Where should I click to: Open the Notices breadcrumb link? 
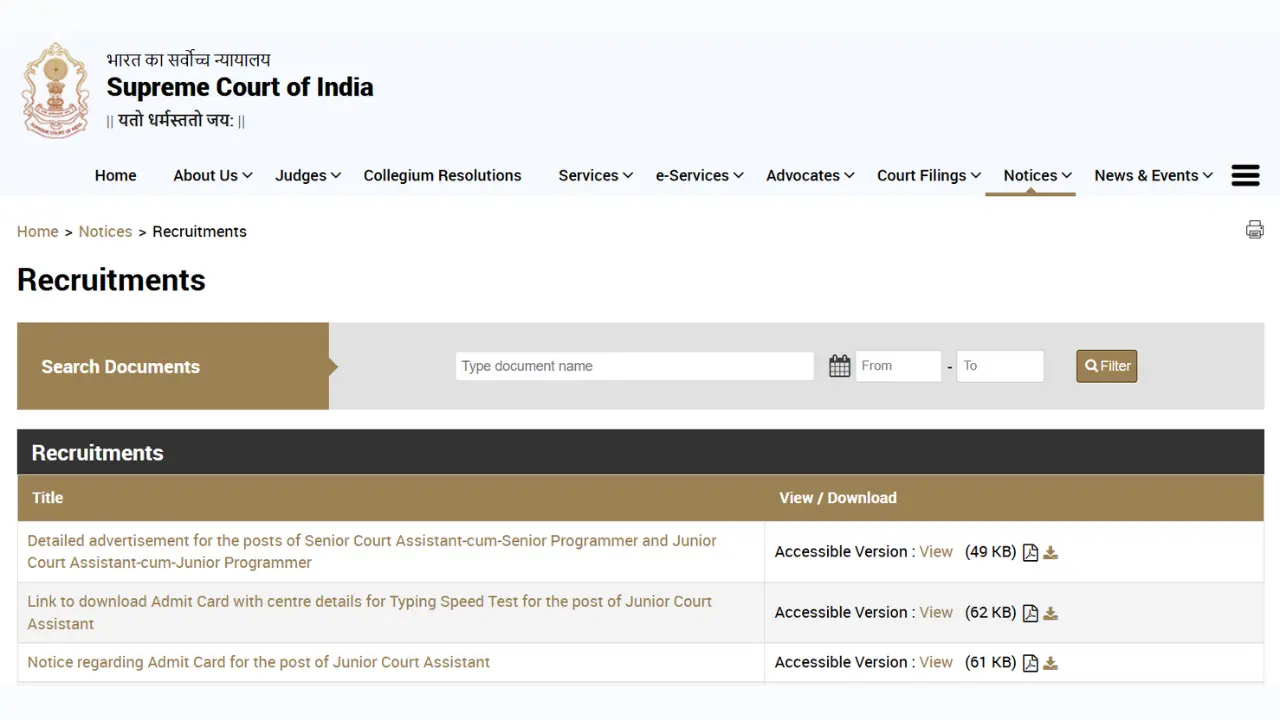[105, 231]
